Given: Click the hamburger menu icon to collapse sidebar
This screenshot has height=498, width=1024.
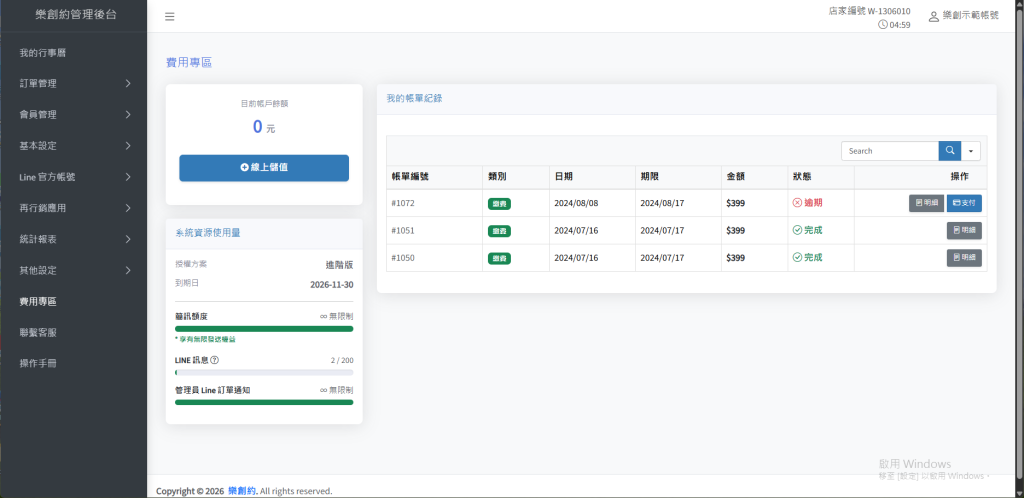Looking at the screenshot, I should tap(170, 17).
